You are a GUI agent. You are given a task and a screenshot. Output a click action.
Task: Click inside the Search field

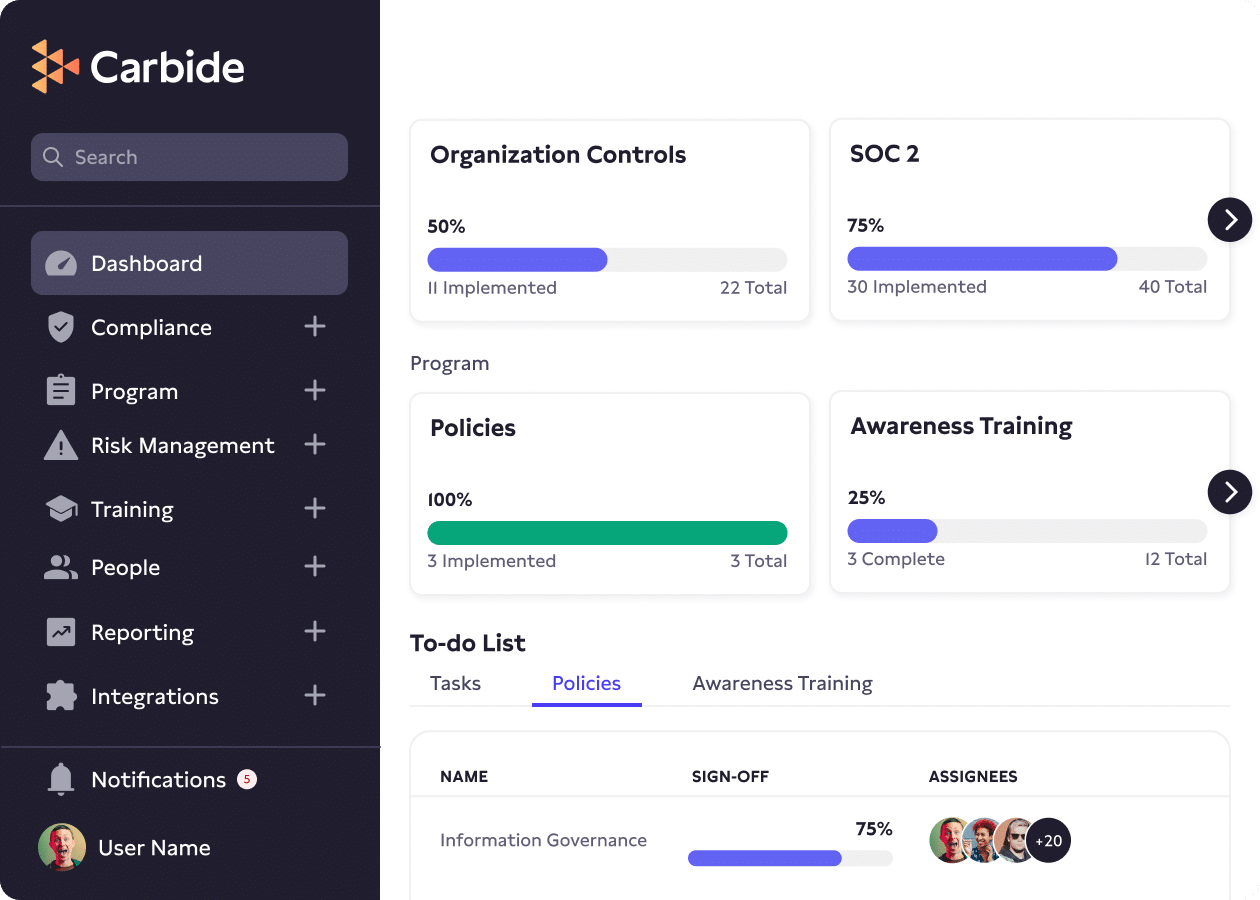pyautogui.click(x=189, y=157)
